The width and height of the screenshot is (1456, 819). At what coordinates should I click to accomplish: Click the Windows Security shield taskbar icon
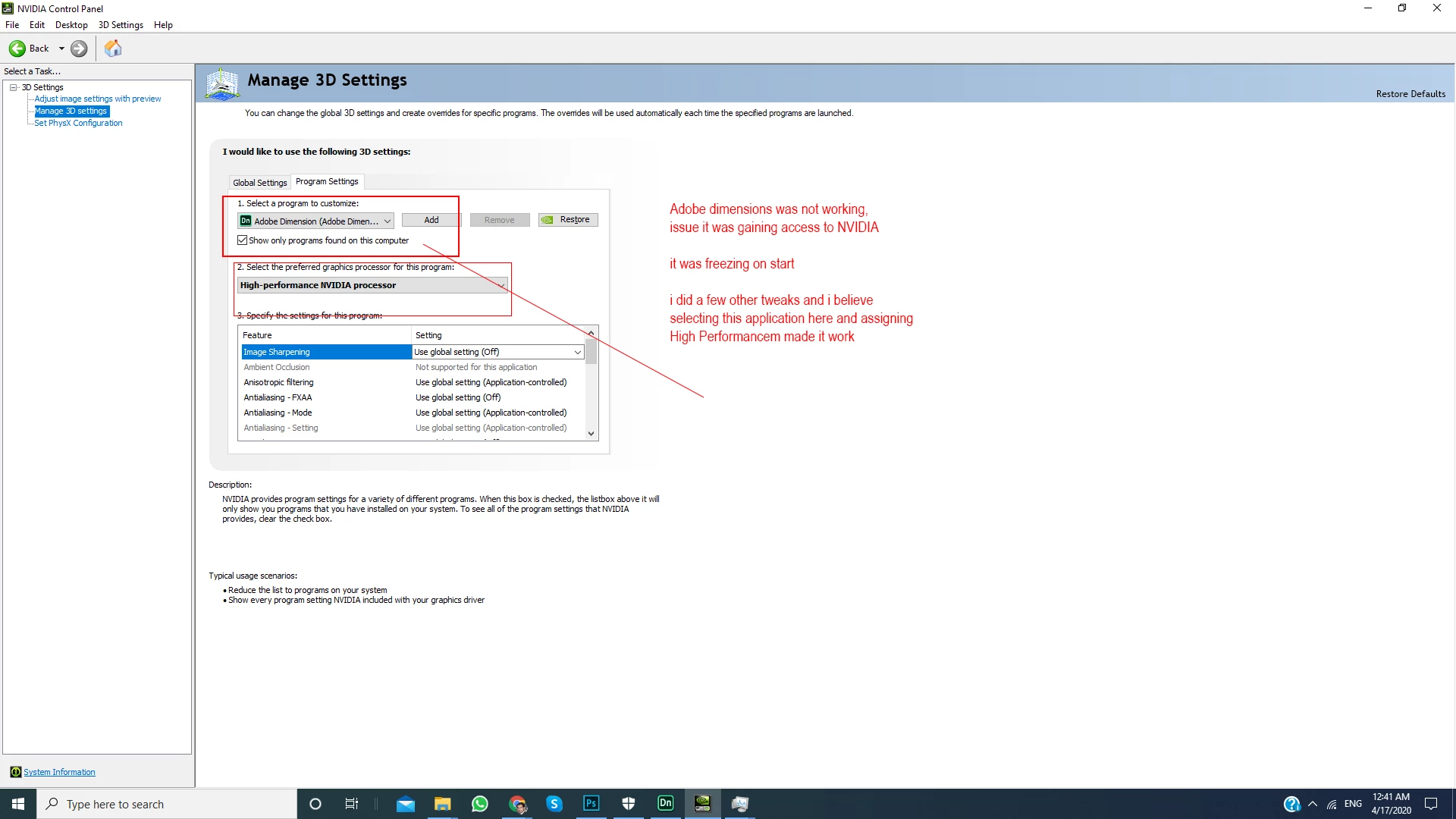point(628,804)
